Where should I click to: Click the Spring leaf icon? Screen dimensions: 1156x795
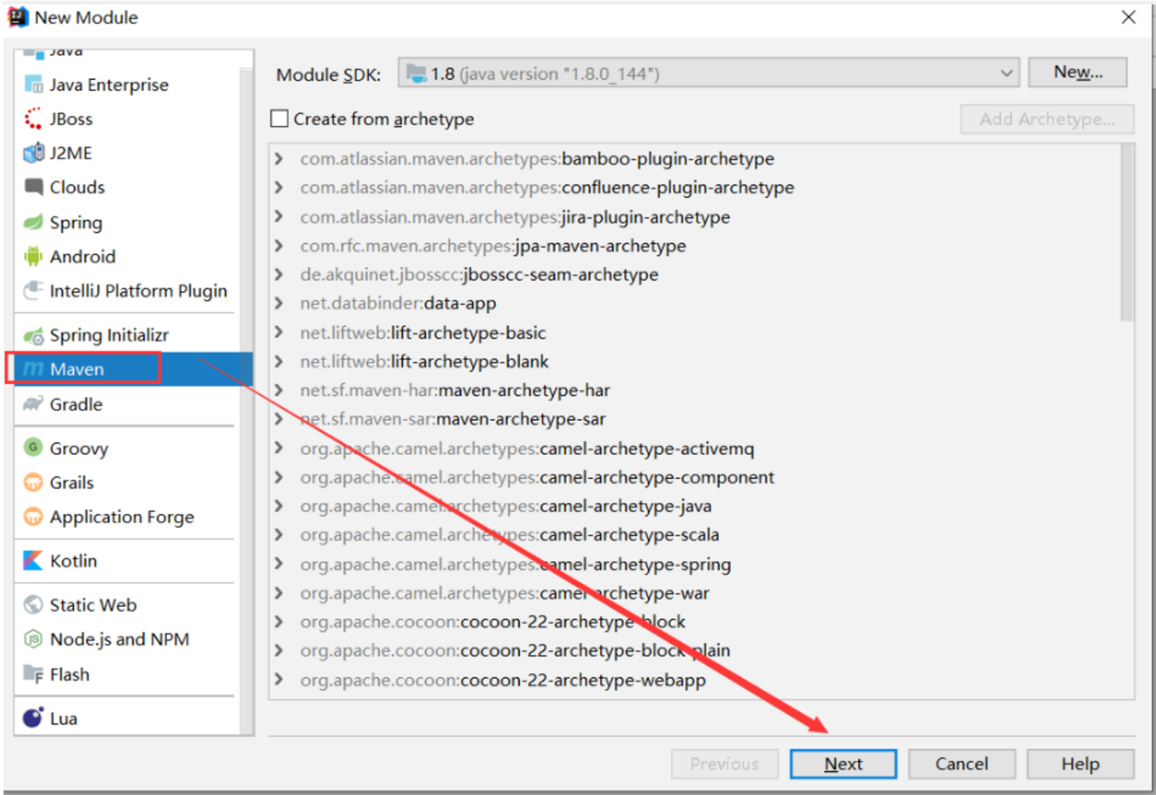pos(33,222)
